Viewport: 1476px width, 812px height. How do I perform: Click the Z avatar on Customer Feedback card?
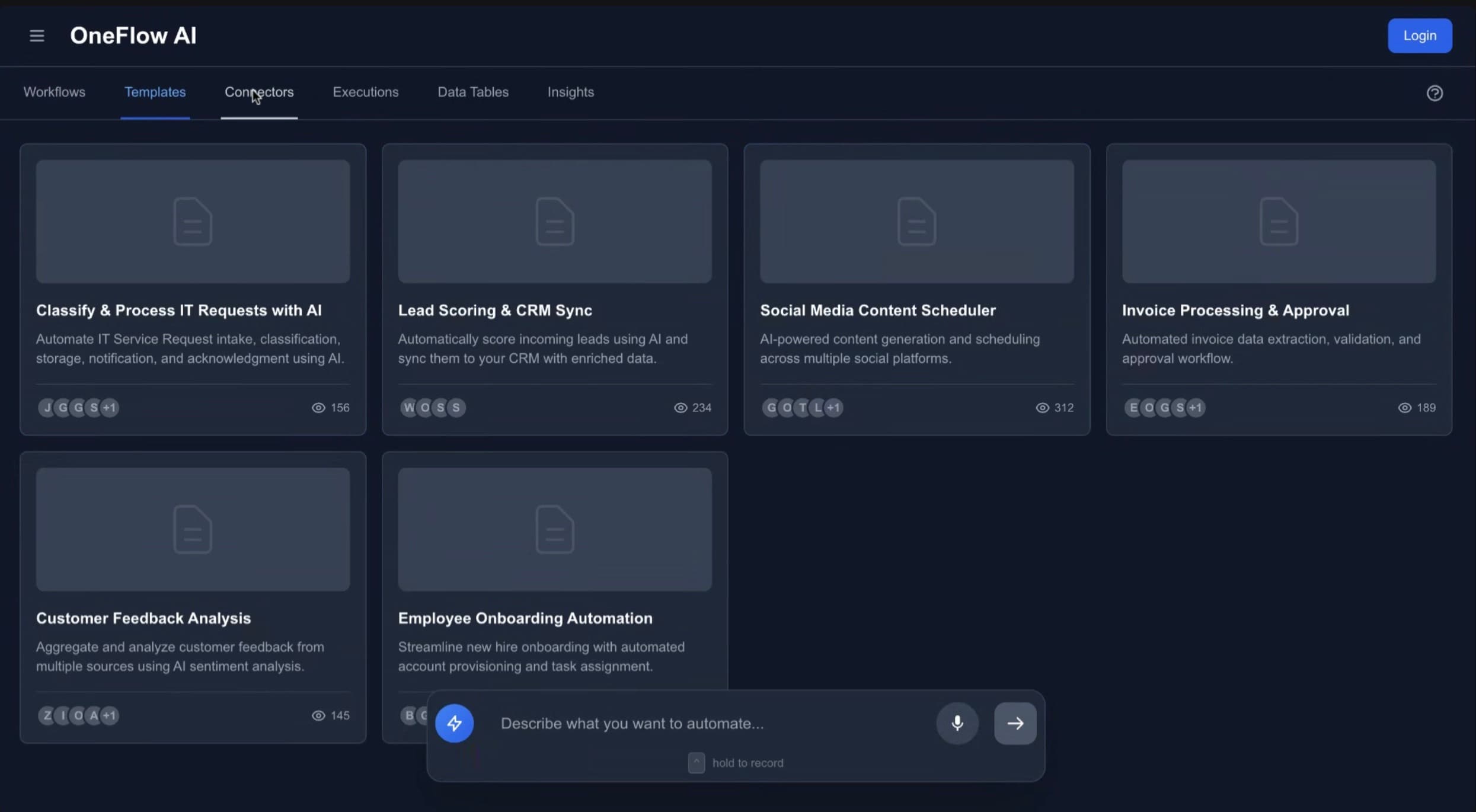coord(47,715)
